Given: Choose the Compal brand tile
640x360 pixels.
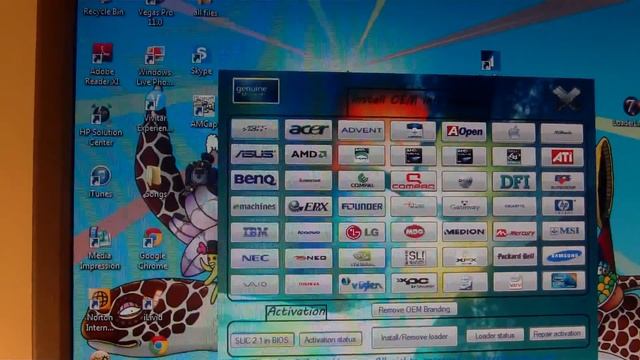Looking at the screenshot, I should click(x=361, y=180).
